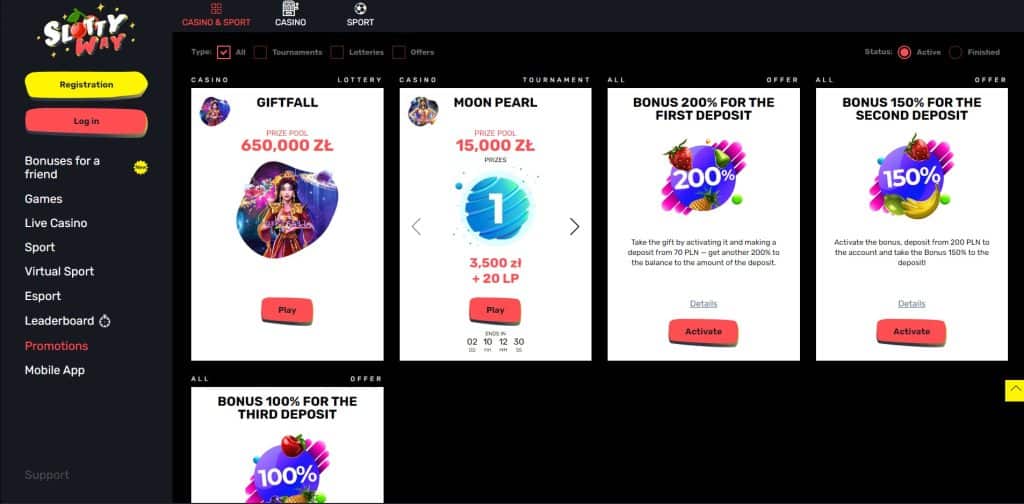Open Live Casino in sidebar menu
Image resolution: width=1024 pixels, height=504 pixels.
pyautogui.click(x=56, y=223)
